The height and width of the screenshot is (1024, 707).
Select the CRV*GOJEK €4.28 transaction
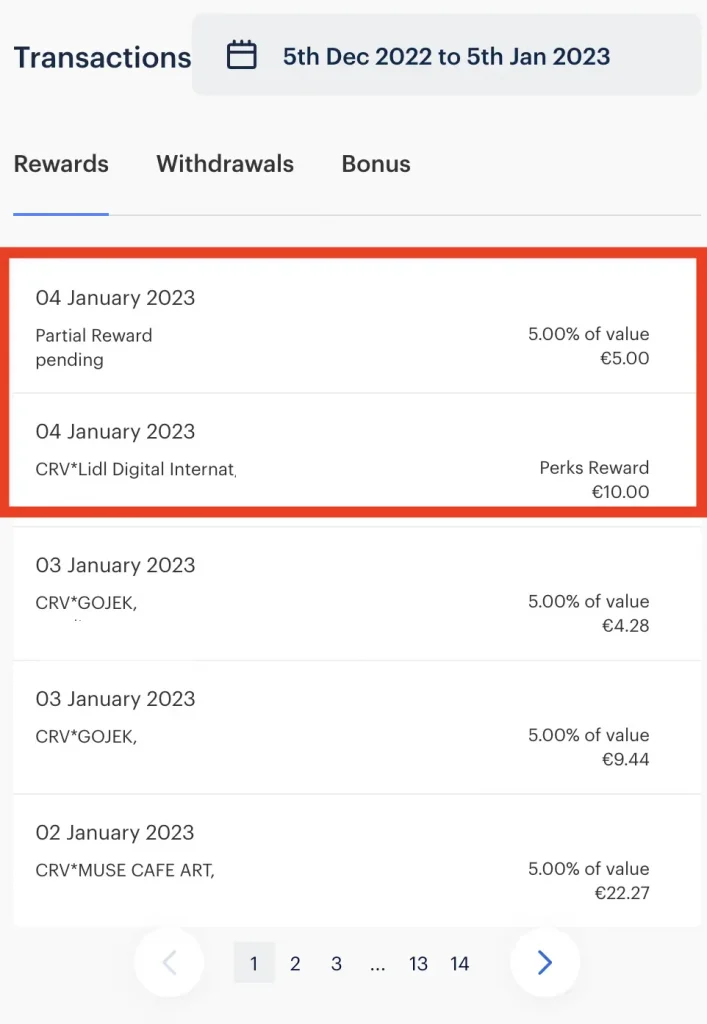(352, 594)
